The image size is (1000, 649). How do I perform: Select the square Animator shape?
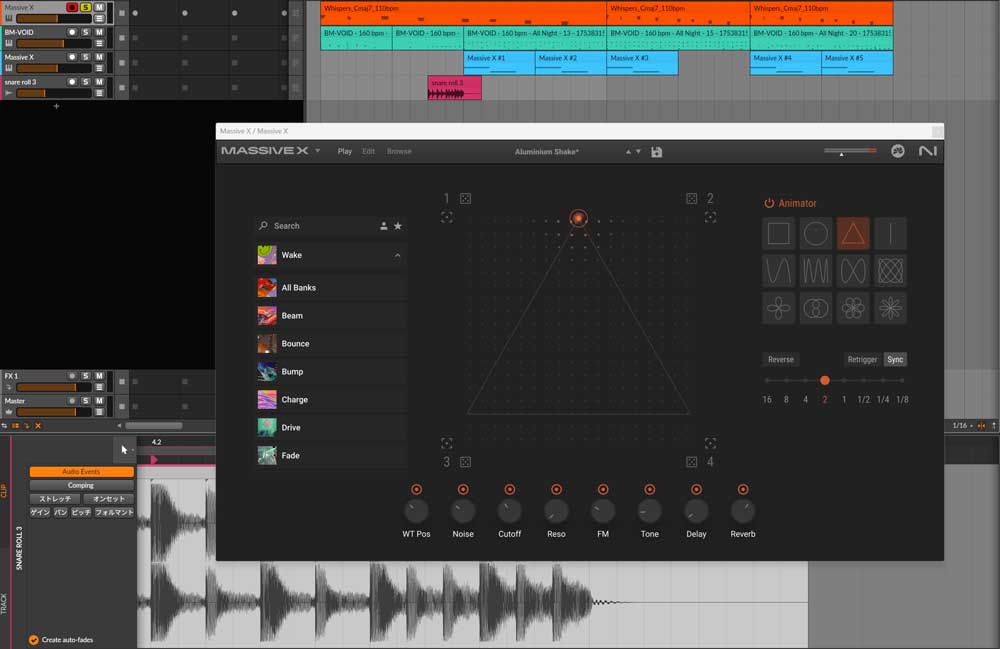click(778, 234)
